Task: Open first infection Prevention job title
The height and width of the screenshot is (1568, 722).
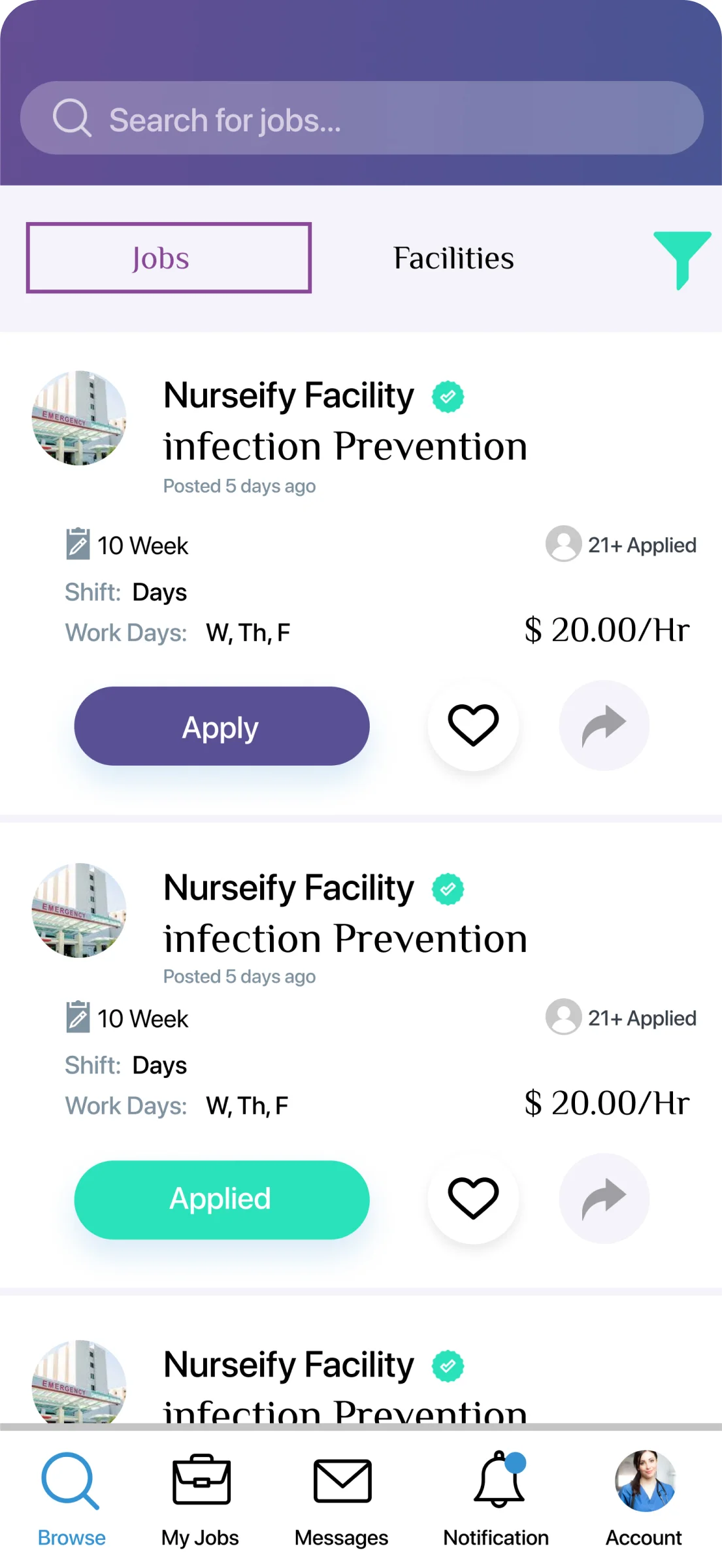Action: (345, 446)
